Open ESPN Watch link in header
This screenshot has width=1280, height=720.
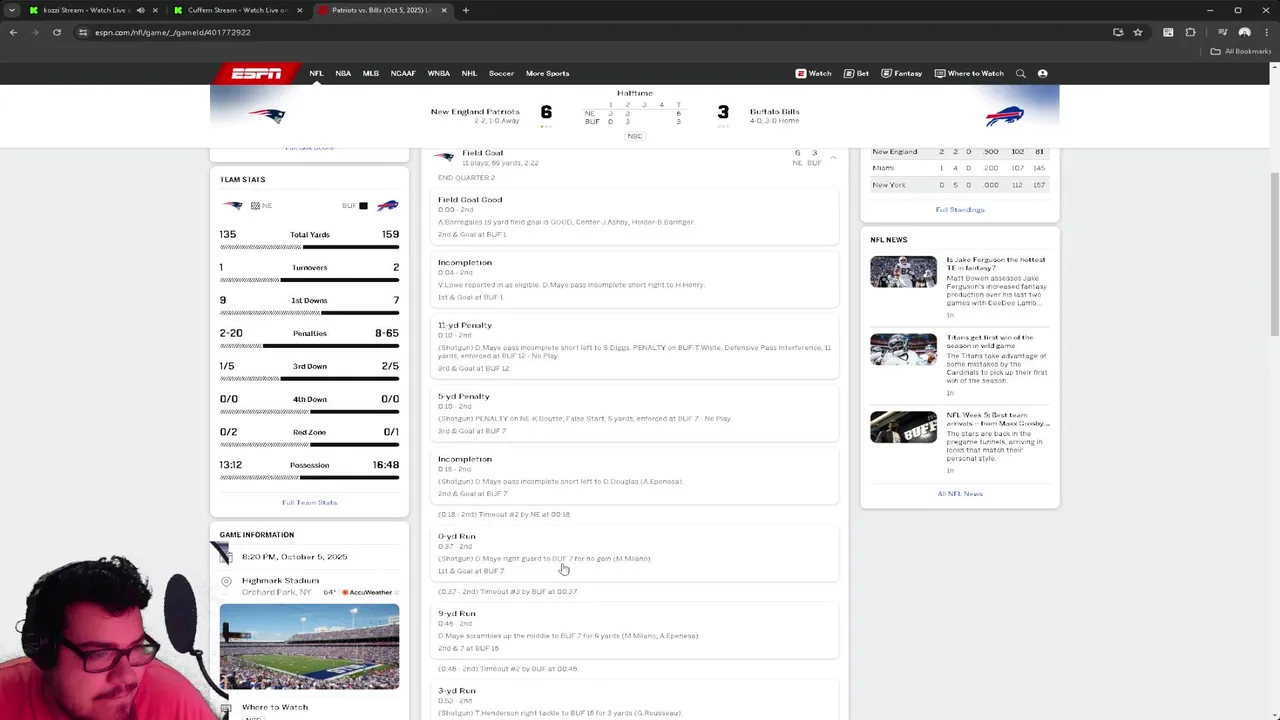pyautogui.click(x=813, y=73)
